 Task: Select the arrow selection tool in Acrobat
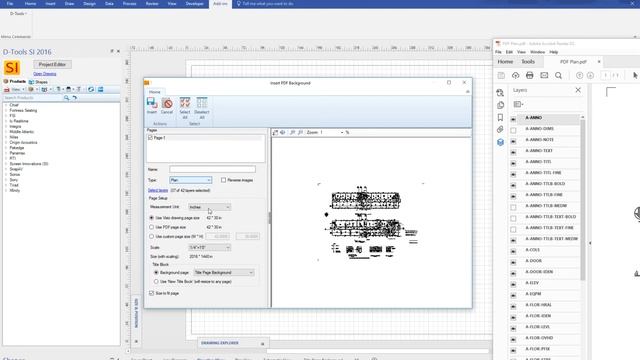click(x=635, y=76)
